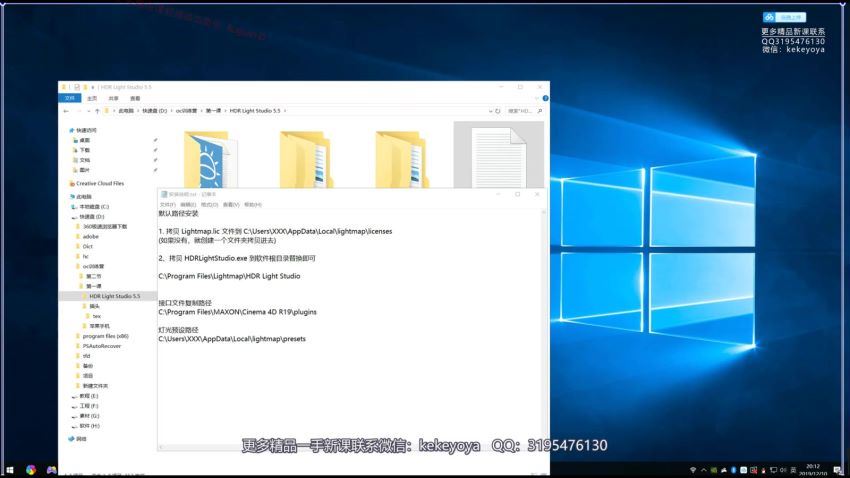This screenshot has width=850, height=478.
Task: Click Notepad's horizontal scrollbar
Action: click(350, 447)
